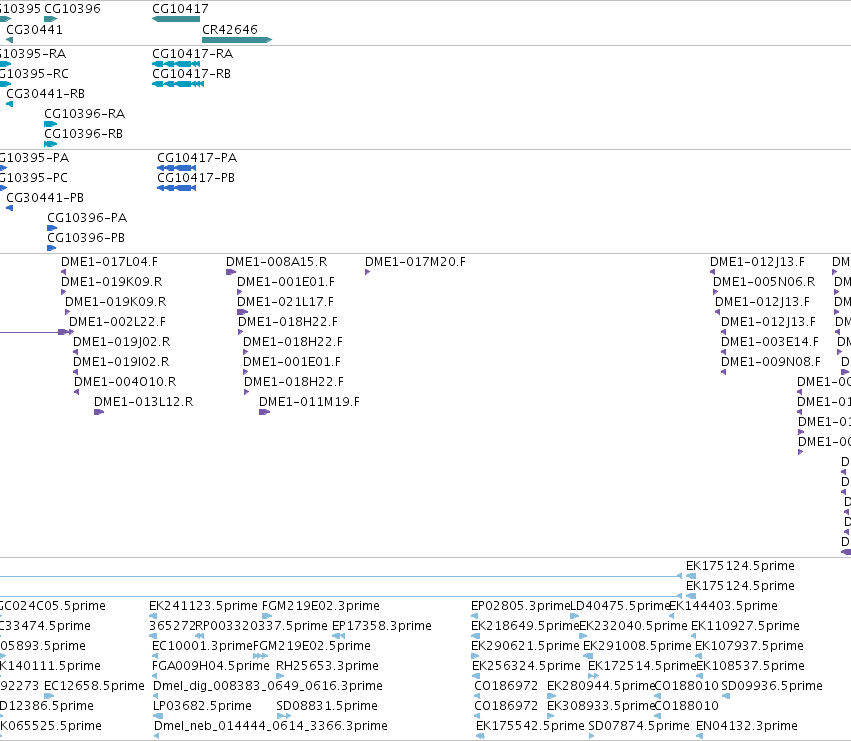Select BAC end DME1-003E14.F
851x741 pixels.
pyautogui.click(x=770, y=343)
